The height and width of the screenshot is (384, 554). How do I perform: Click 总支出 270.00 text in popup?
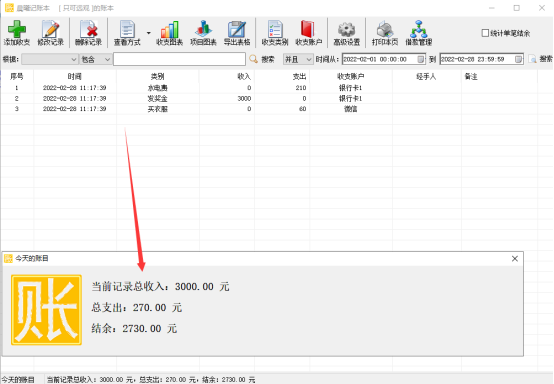137,308
